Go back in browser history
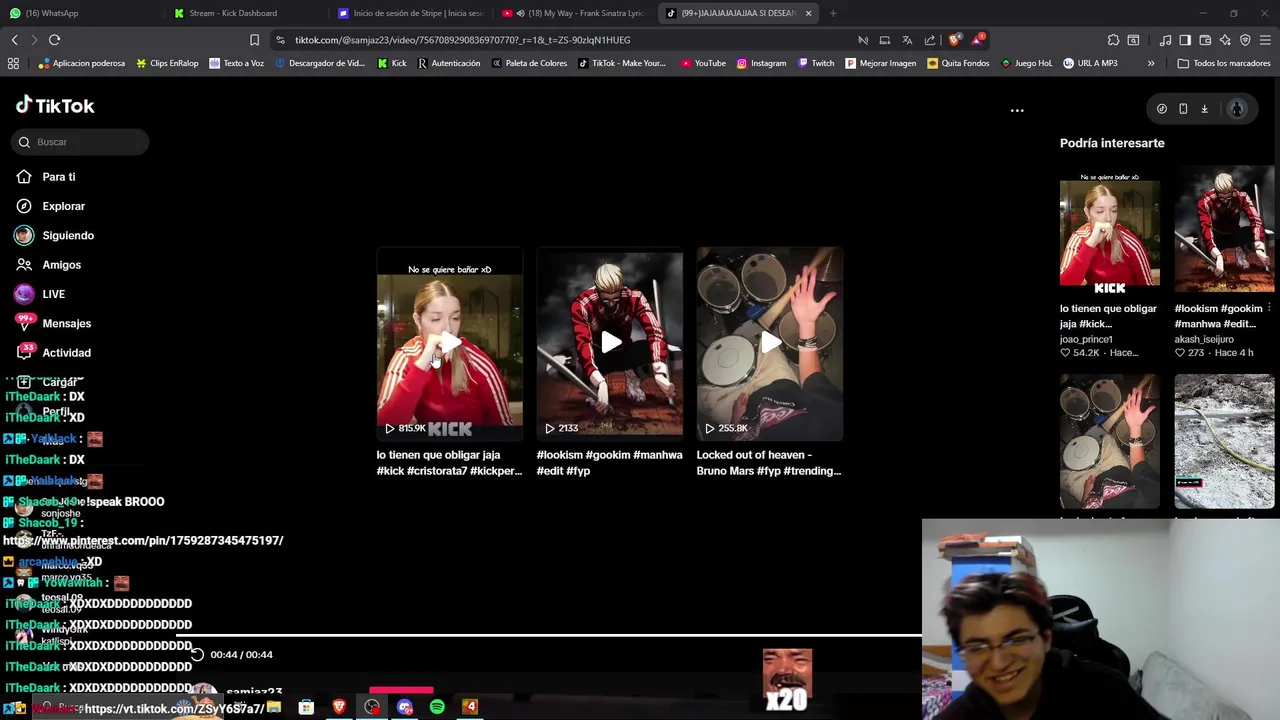 (15, 40)
